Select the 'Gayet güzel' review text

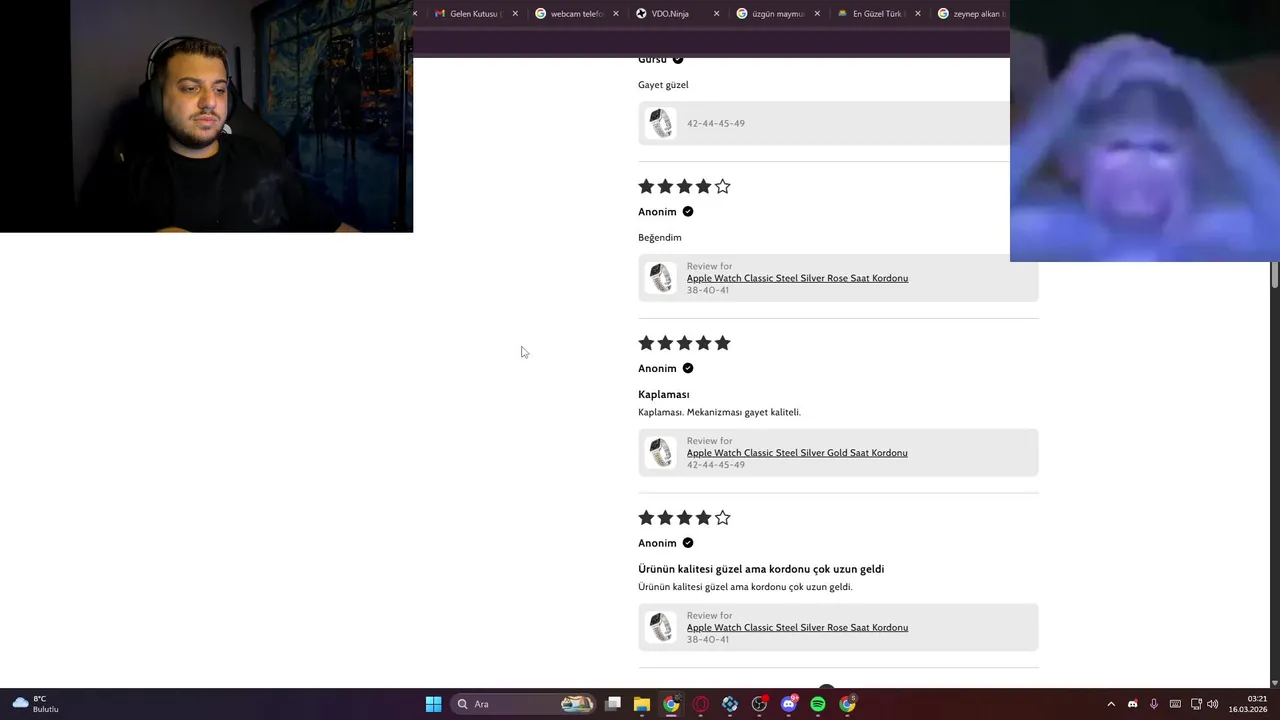pyautogui.click(x=663, y=85)
